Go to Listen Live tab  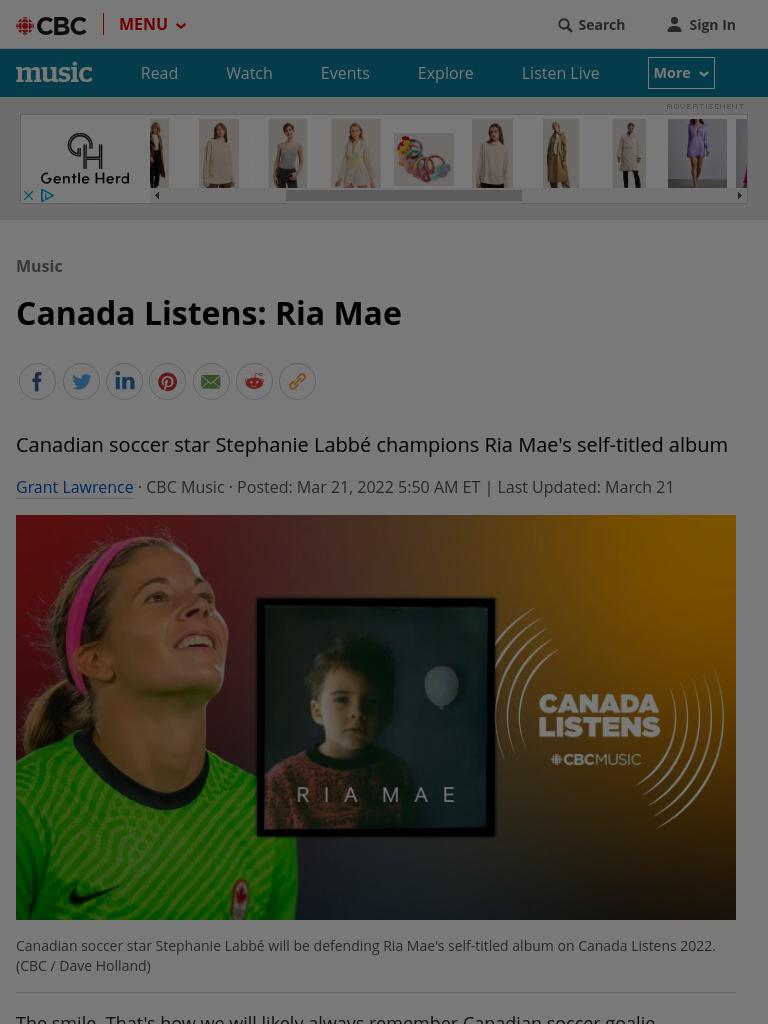(x=560, y=73)
